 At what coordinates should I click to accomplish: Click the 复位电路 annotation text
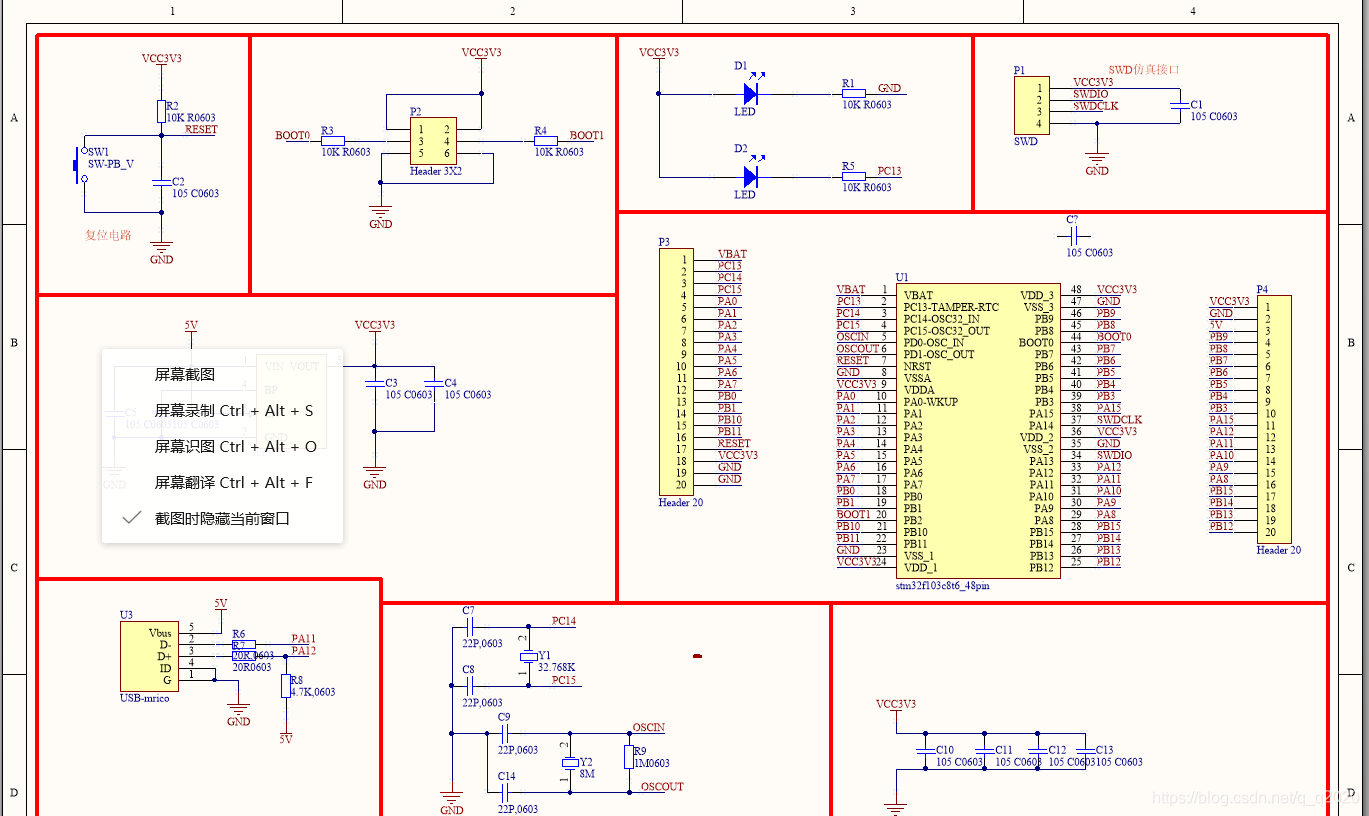click(108, 236)
